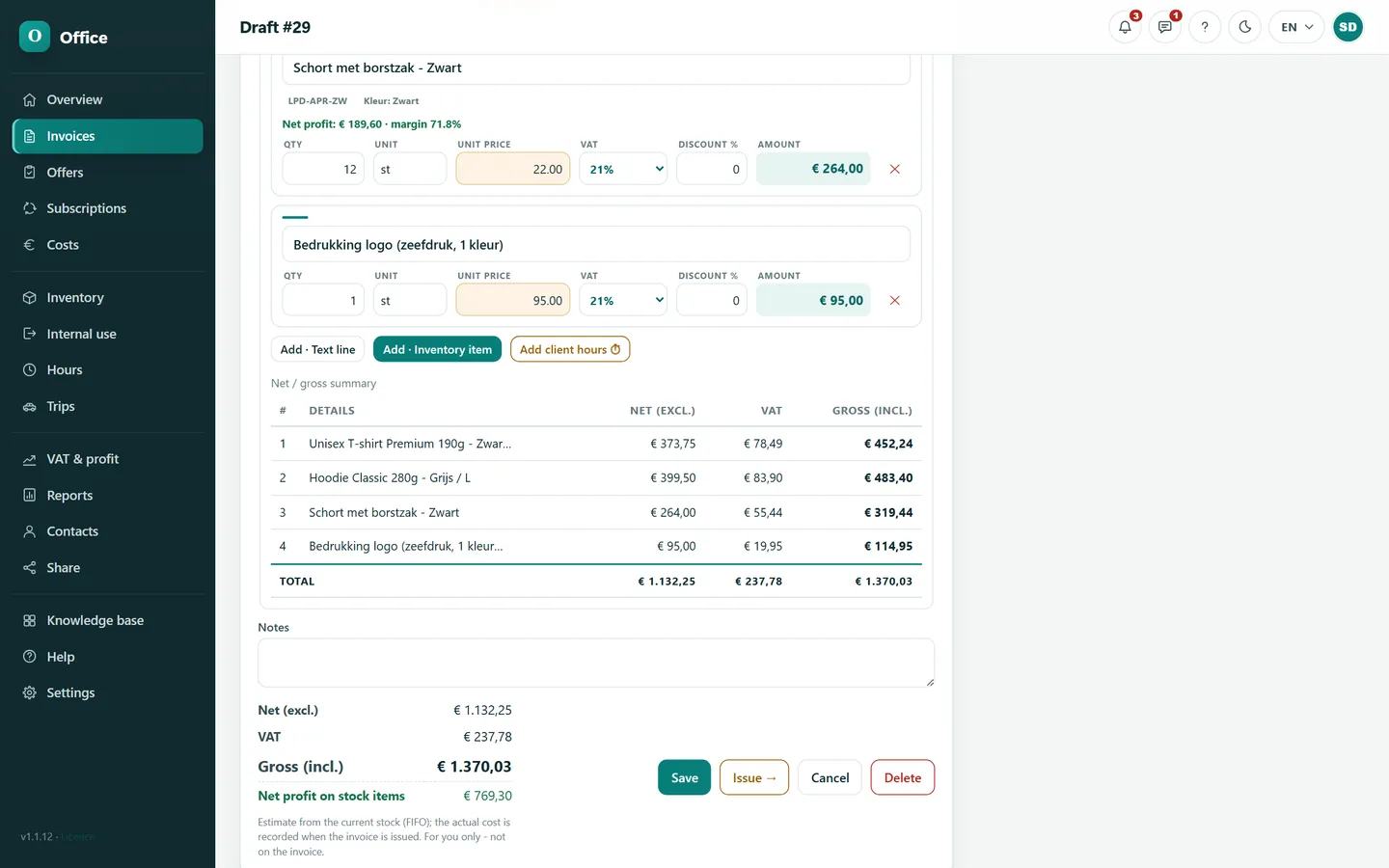Click the Reports icon
The image size is (1389, 868).
tap(29, 495)
